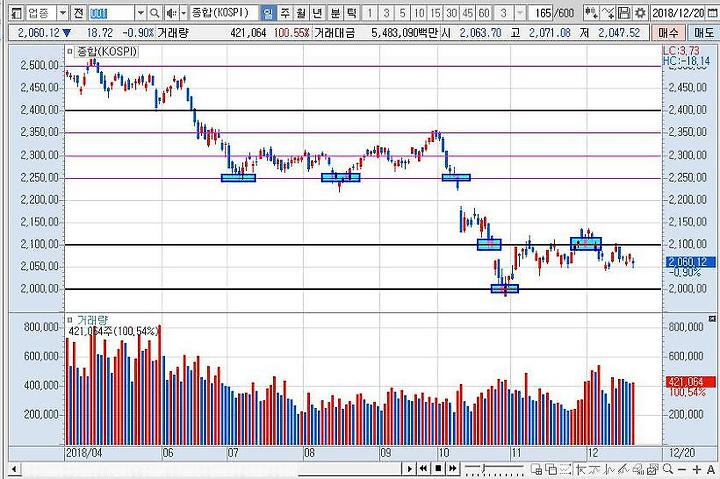Click the red 421,064 volume label on axis
The width and height of the screenshot is (720, 479).
click(x=691, y=382)
